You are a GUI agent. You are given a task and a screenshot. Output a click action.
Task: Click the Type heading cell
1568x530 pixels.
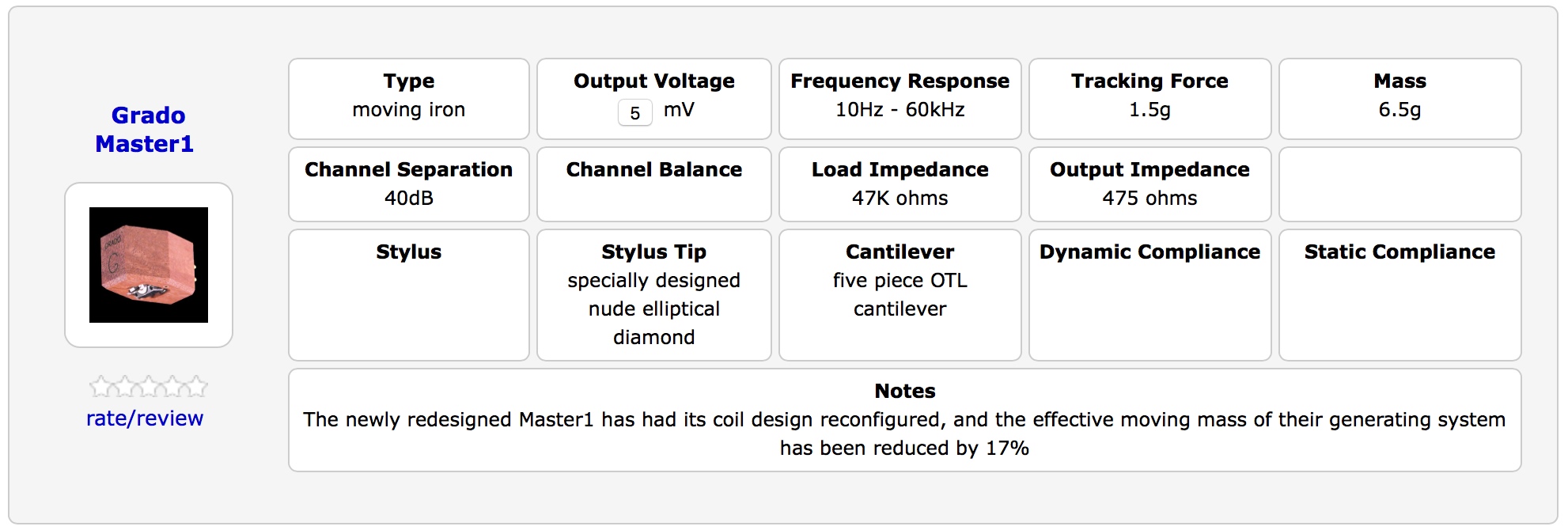(x=409, y=81)
